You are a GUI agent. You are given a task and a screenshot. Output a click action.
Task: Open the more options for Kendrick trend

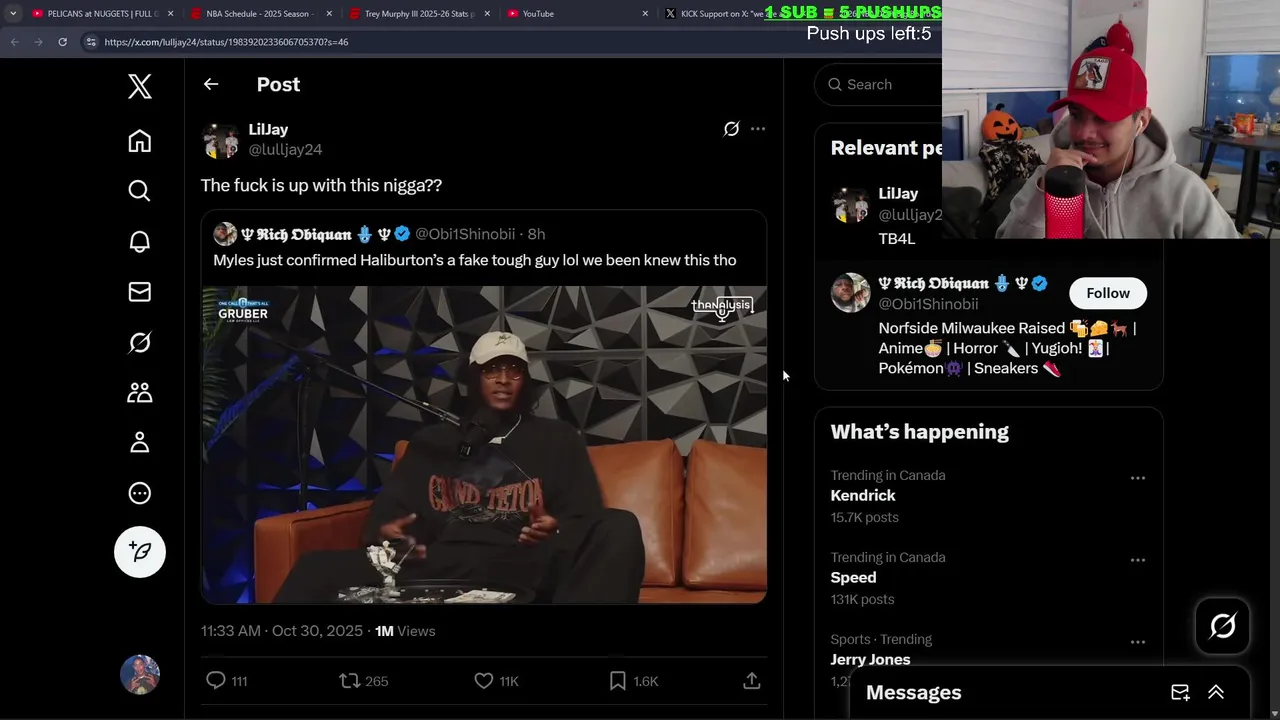coord(1138,478)
